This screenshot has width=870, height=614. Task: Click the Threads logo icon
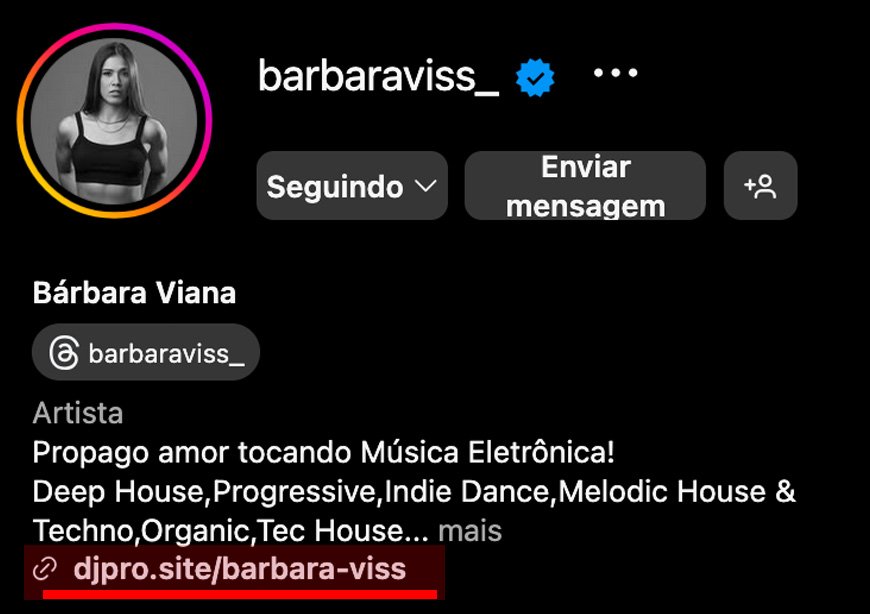click(64, 353)
